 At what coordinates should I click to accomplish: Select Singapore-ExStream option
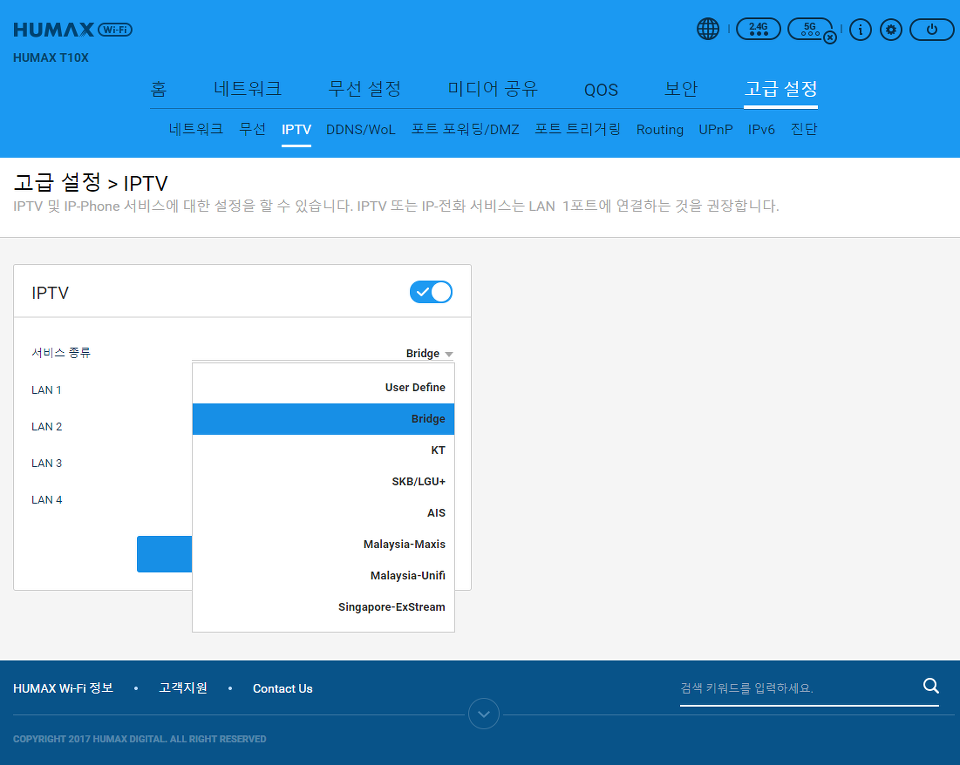click(323, 607)
